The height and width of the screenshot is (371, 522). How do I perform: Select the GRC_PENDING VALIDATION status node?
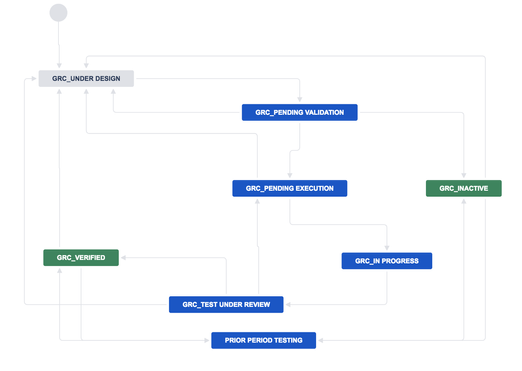(299, 112)
